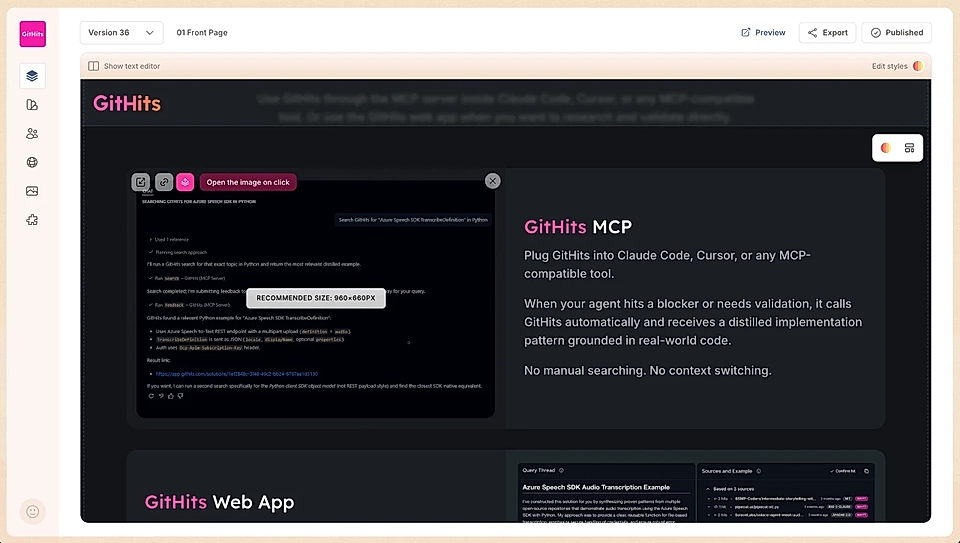Click the 'No manual searching' line
Image resolution: width=960 pixels, height=543 pixels.
[x=648, y=370]
